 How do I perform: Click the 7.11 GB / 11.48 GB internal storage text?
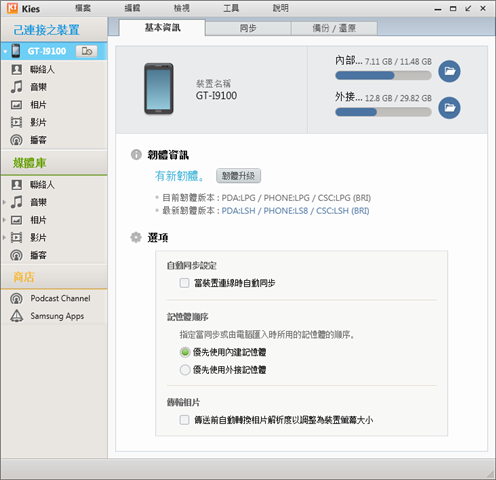pos(398,62)
